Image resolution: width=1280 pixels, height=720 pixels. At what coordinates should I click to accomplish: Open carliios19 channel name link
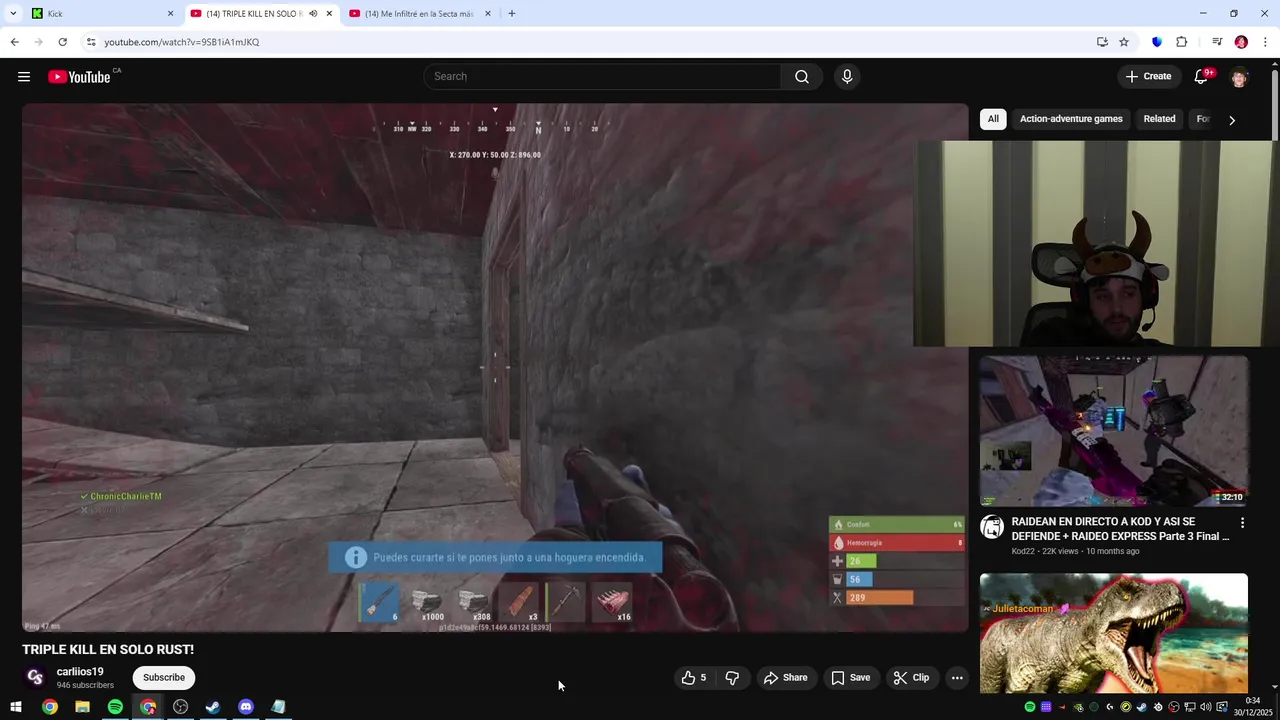point(80,672)
